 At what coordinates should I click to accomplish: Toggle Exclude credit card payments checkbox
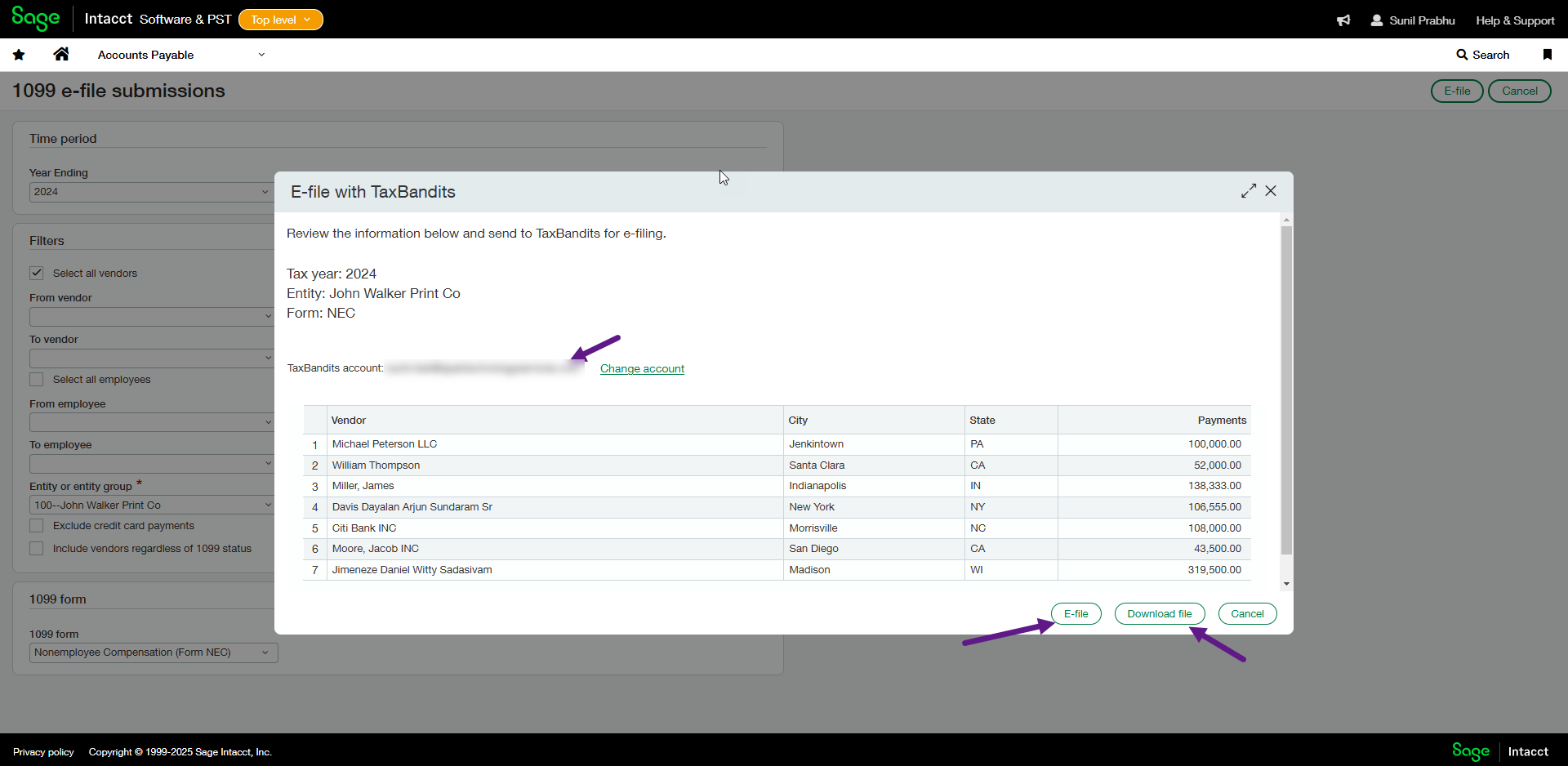(37, 525)
